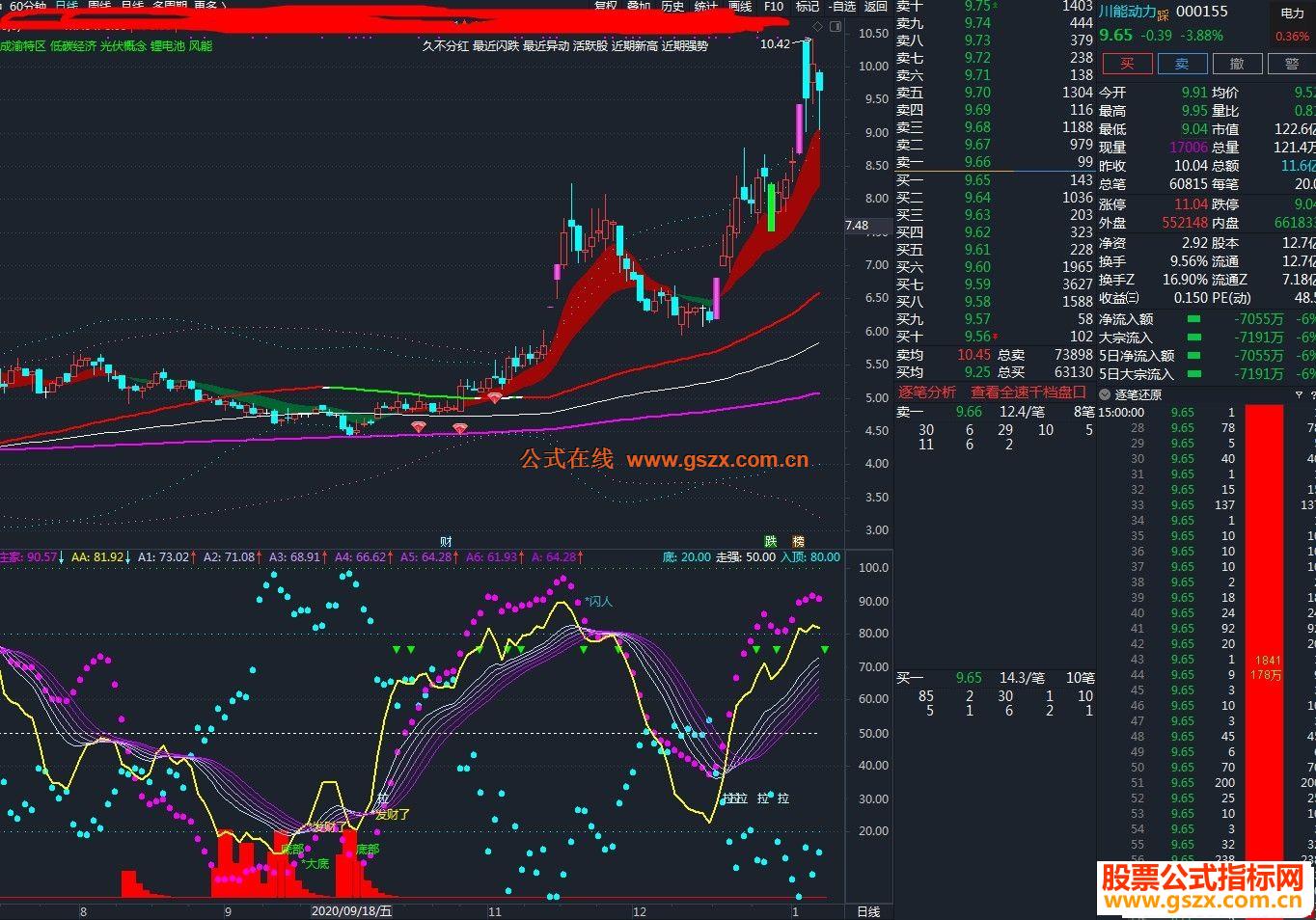Open the 更多 periods dropdown
Image resolution: width=1316 pixels, height=920 pixels.
(209, 5)
